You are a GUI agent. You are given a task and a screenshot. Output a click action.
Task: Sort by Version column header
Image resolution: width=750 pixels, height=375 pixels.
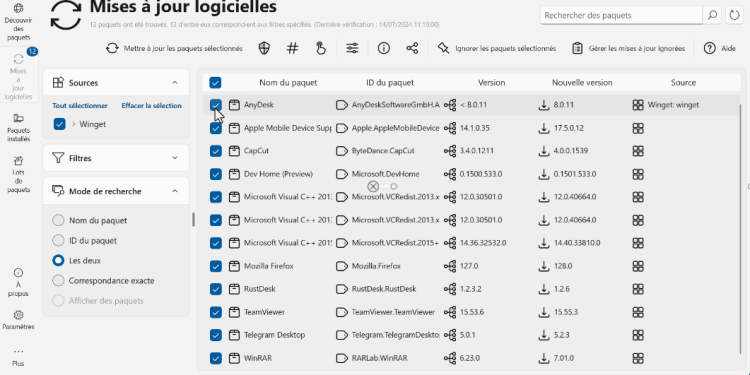[x=491, y=83]
